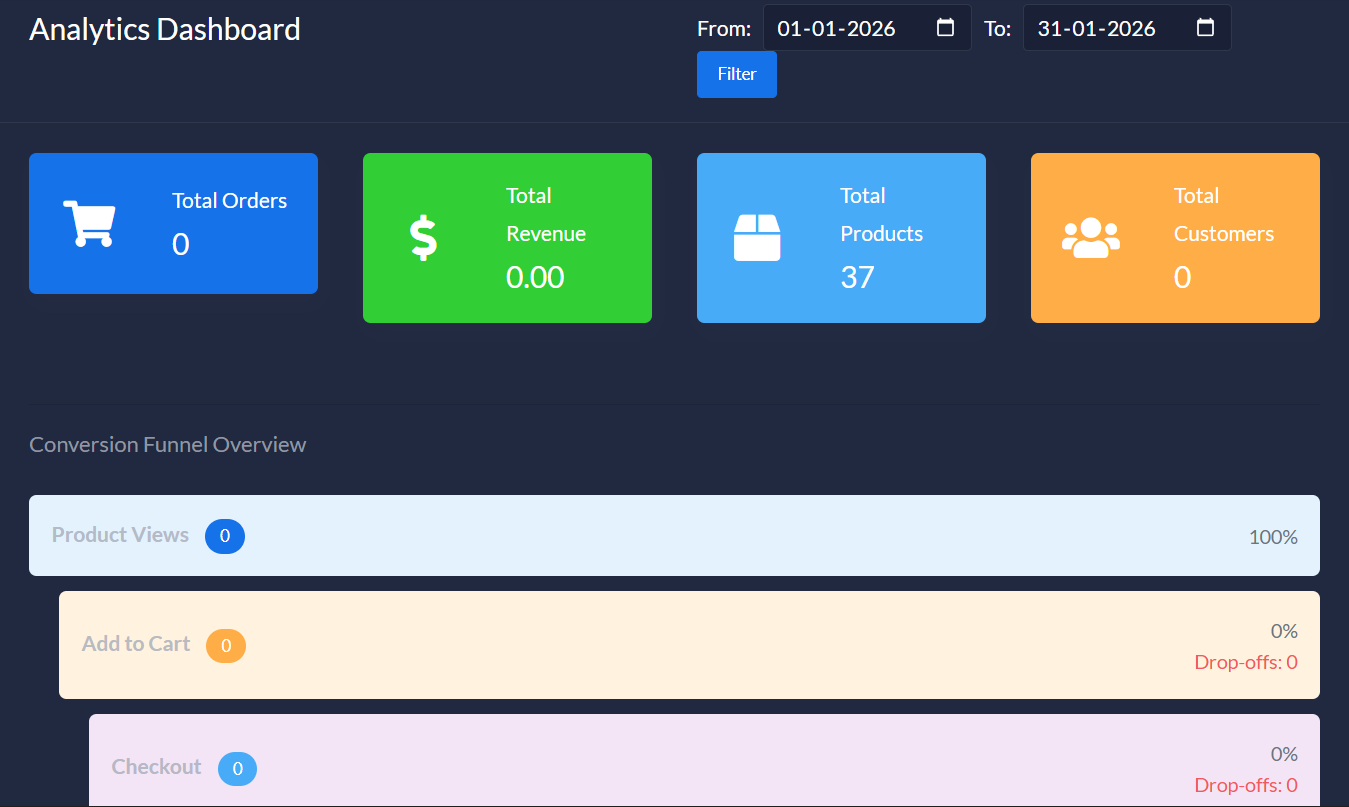The image size is (1349, 807).
Task: Open the calendar picker for the To date
Action: coord(1205,29)
